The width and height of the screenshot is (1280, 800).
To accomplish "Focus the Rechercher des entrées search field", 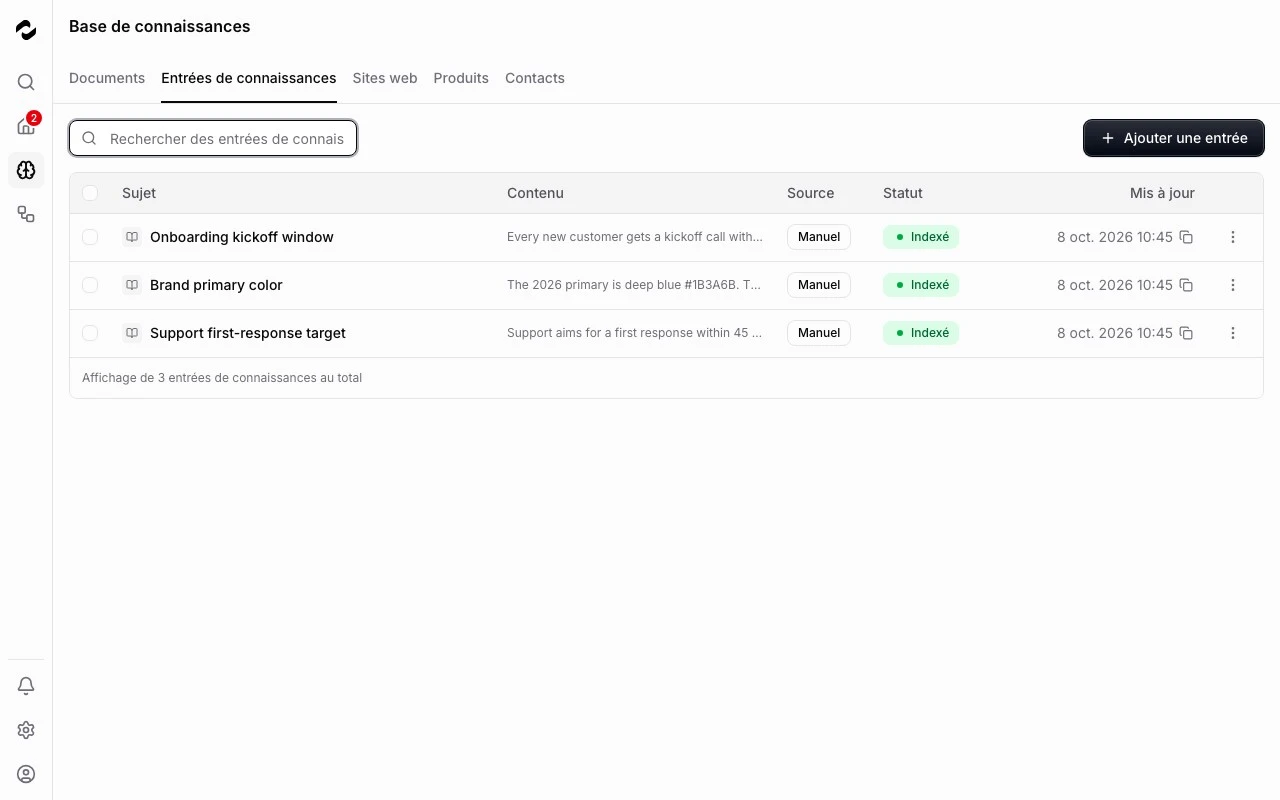I will point(213,138).
